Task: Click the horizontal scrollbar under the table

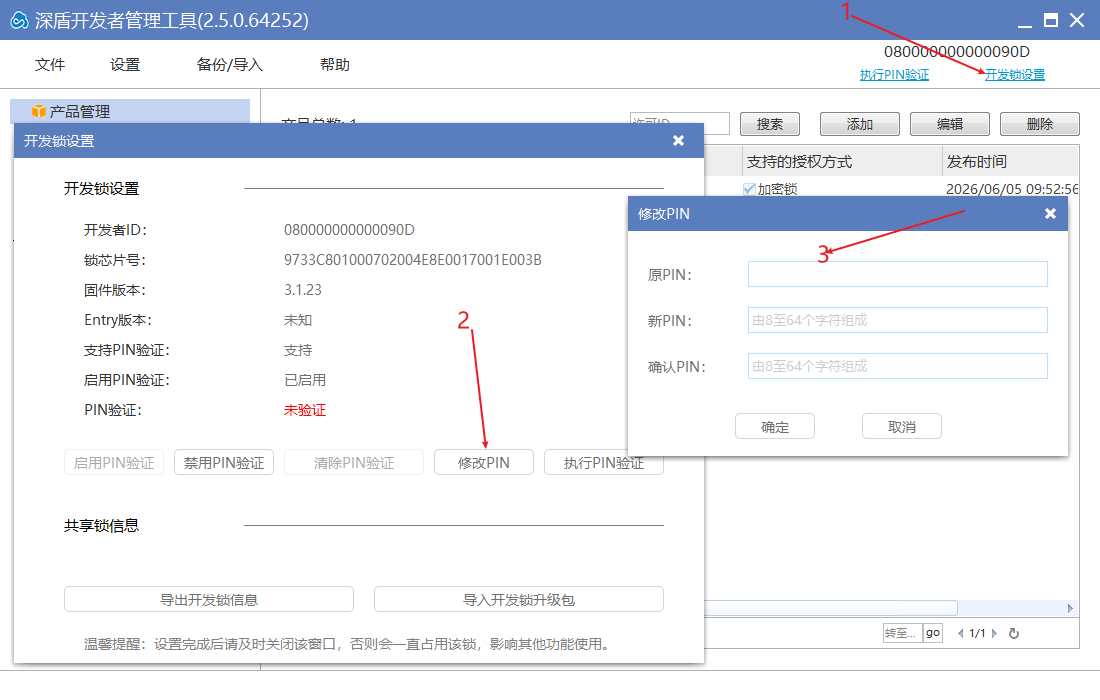Action: pos(831,607)
